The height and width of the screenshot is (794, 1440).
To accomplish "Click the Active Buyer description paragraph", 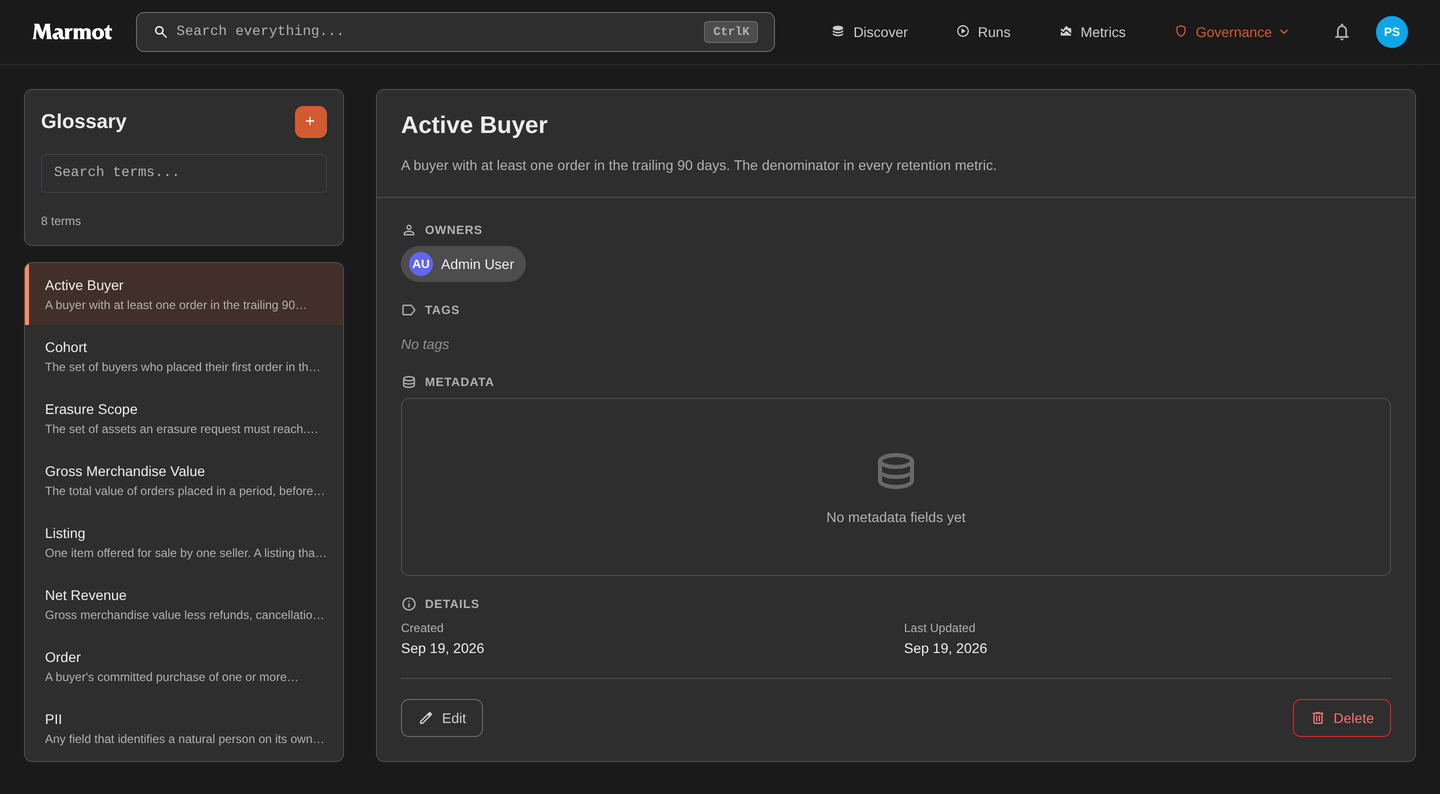I will pyautogui.click(x=699, y=165).
